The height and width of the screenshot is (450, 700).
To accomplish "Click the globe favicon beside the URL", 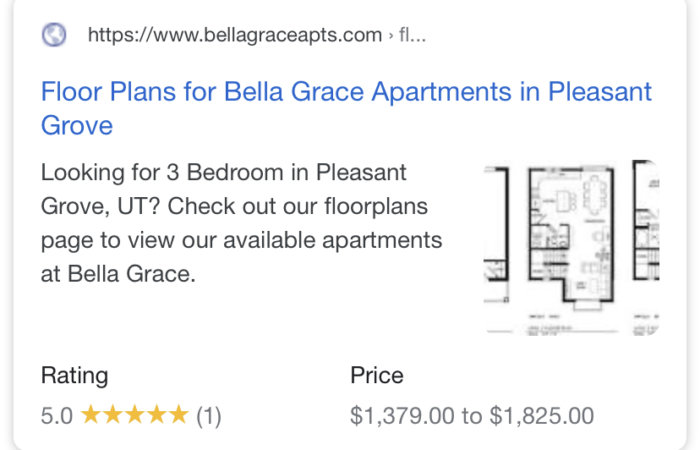I will (x=54, y=34).
